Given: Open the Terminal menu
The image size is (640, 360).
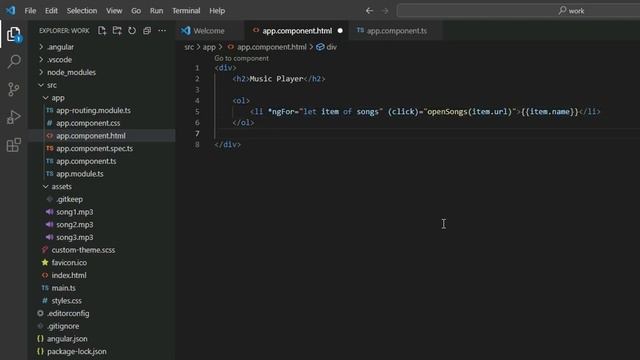Looking at the screenshot, I should (186, 11).
